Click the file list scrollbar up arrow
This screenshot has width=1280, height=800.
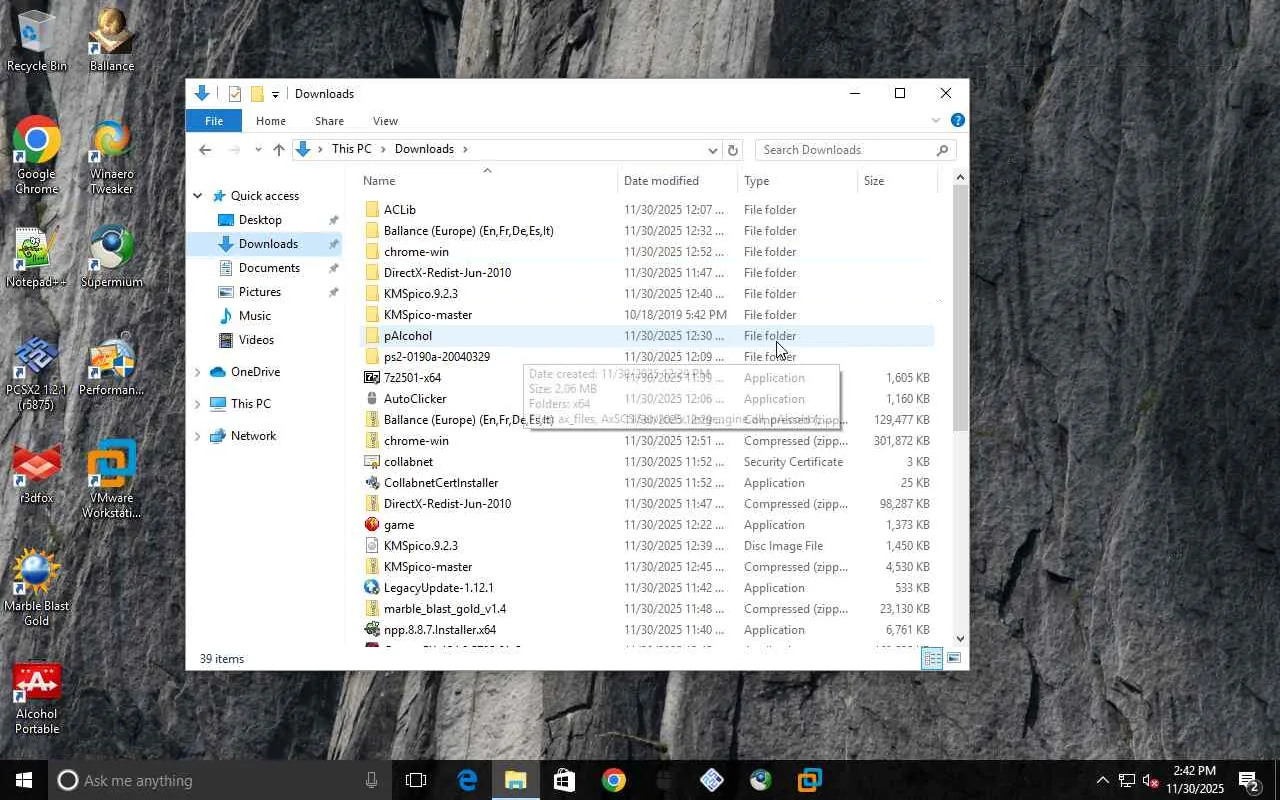click(960, 178)
